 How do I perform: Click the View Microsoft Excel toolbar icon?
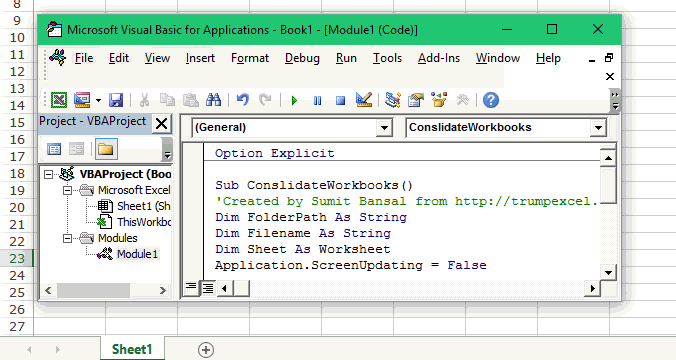pos(59,100)
